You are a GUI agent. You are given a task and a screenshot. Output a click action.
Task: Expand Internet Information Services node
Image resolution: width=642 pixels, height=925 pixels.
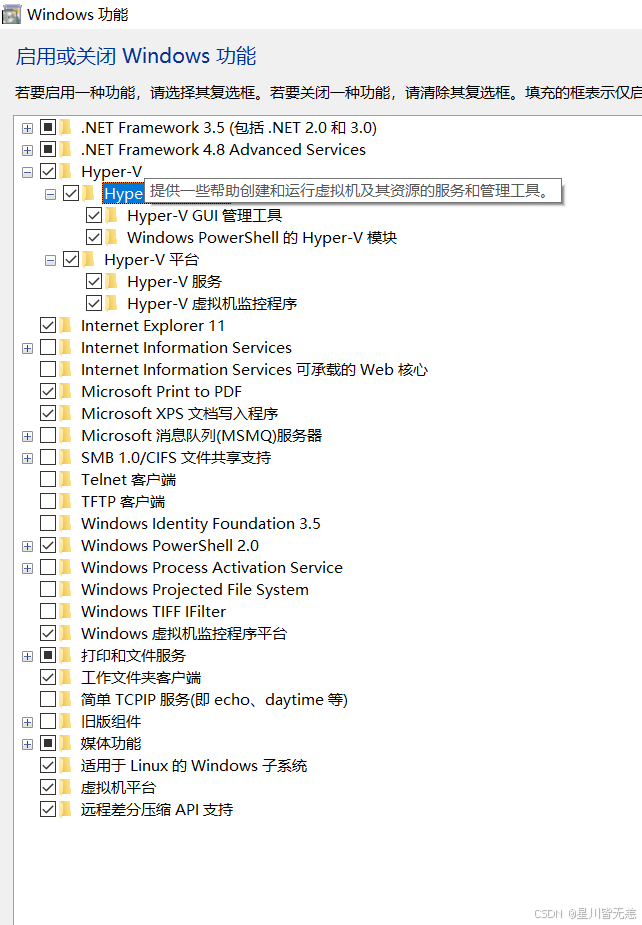[27, 348]
